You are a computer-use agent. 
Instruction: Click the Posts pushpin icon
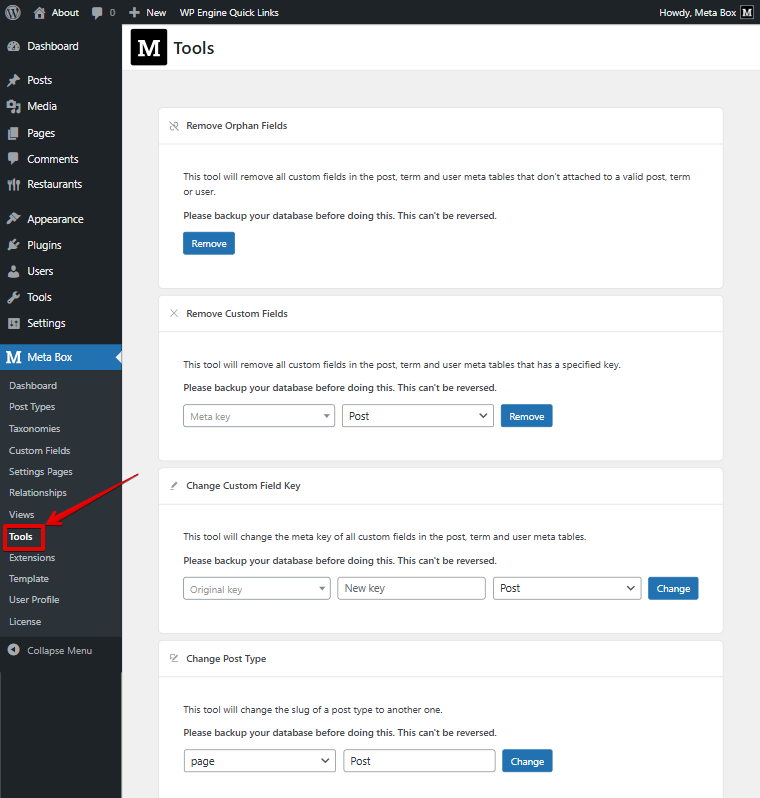(14, 80)
